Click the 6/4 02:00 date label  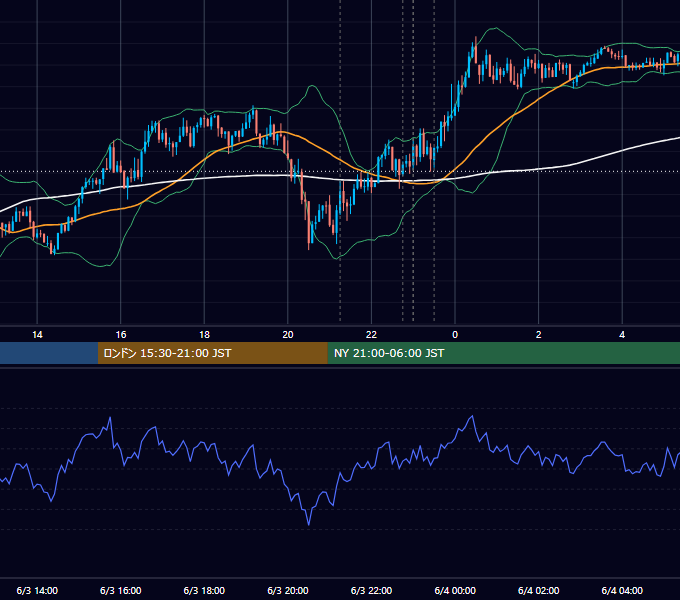pos(538,591)
